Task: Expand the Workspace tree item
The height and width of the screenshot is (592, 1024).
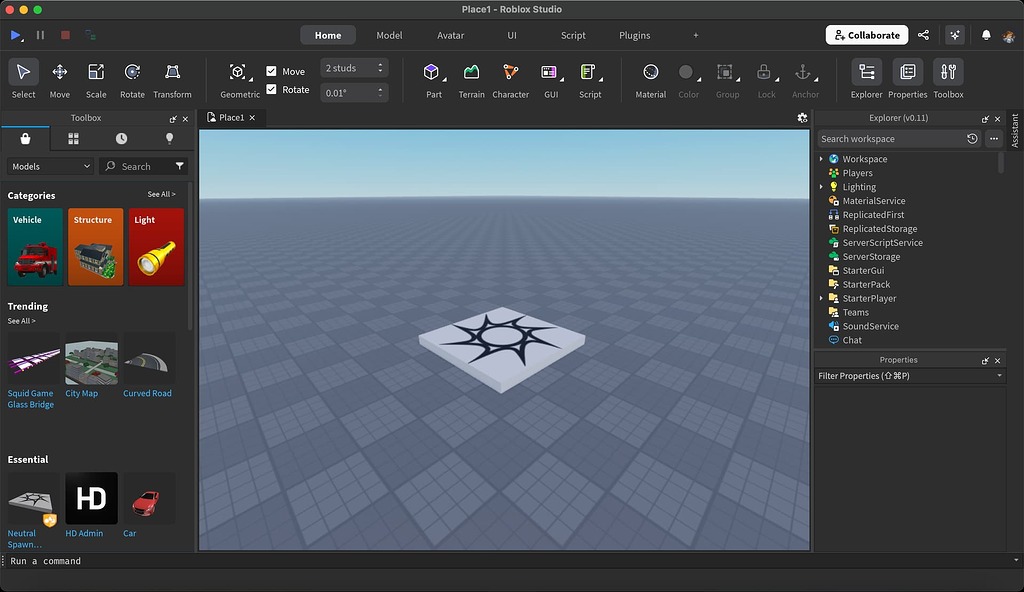Action: (823, 158)
